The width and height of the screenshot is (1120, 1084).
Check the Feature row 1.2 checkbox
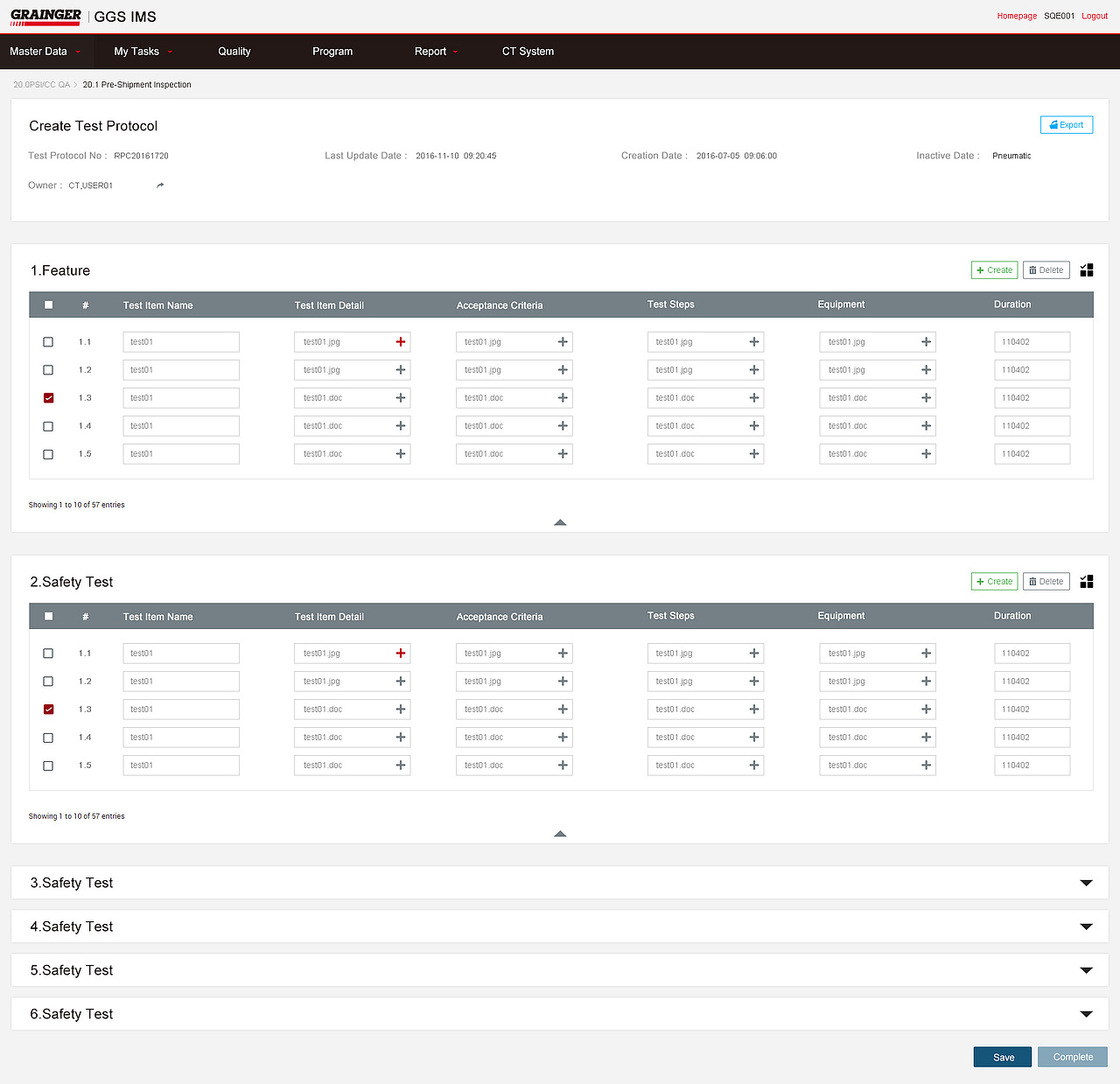pyautogui.click(x=48, y=370)
